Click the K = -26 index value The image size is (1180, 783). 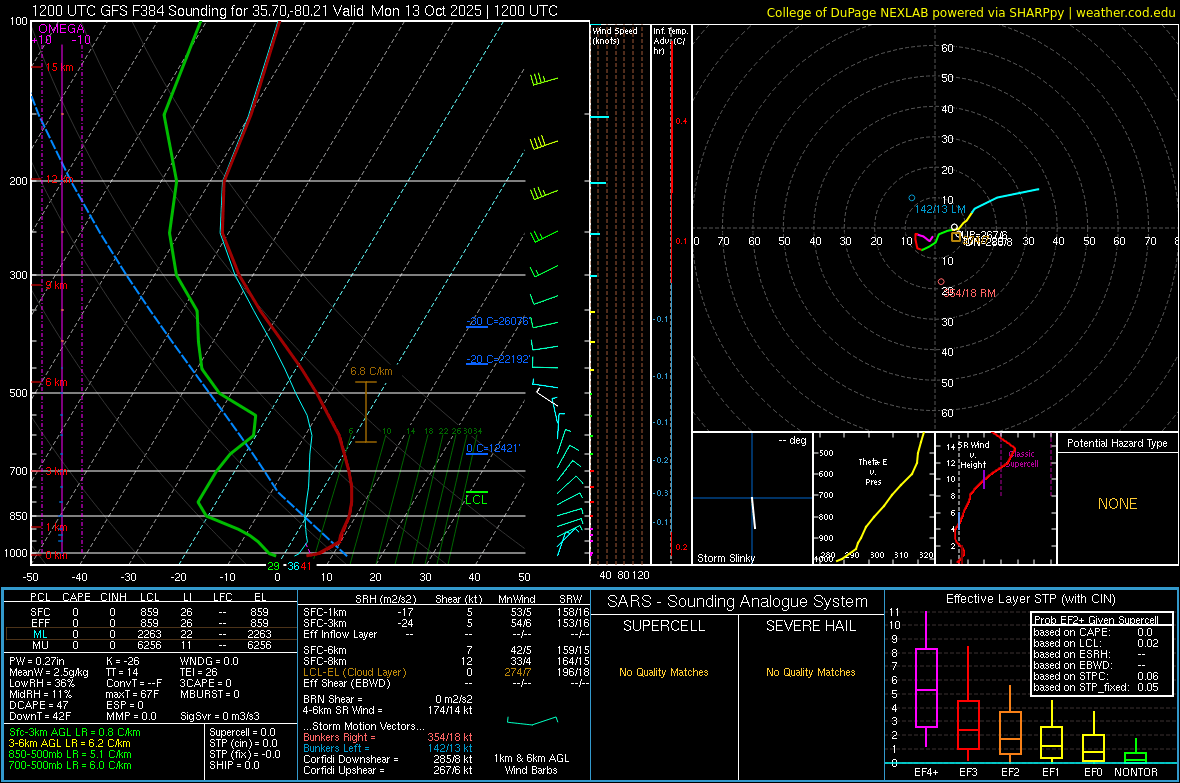(123, 661)
